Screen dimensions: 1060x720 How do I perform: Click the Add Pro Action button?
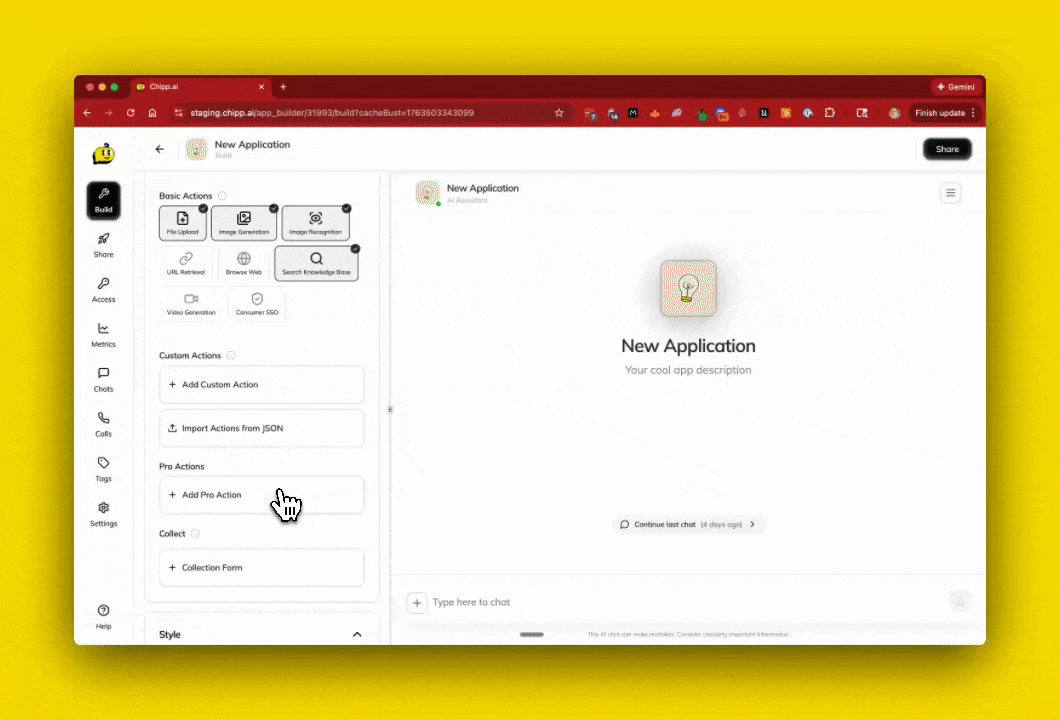[262, 495]
